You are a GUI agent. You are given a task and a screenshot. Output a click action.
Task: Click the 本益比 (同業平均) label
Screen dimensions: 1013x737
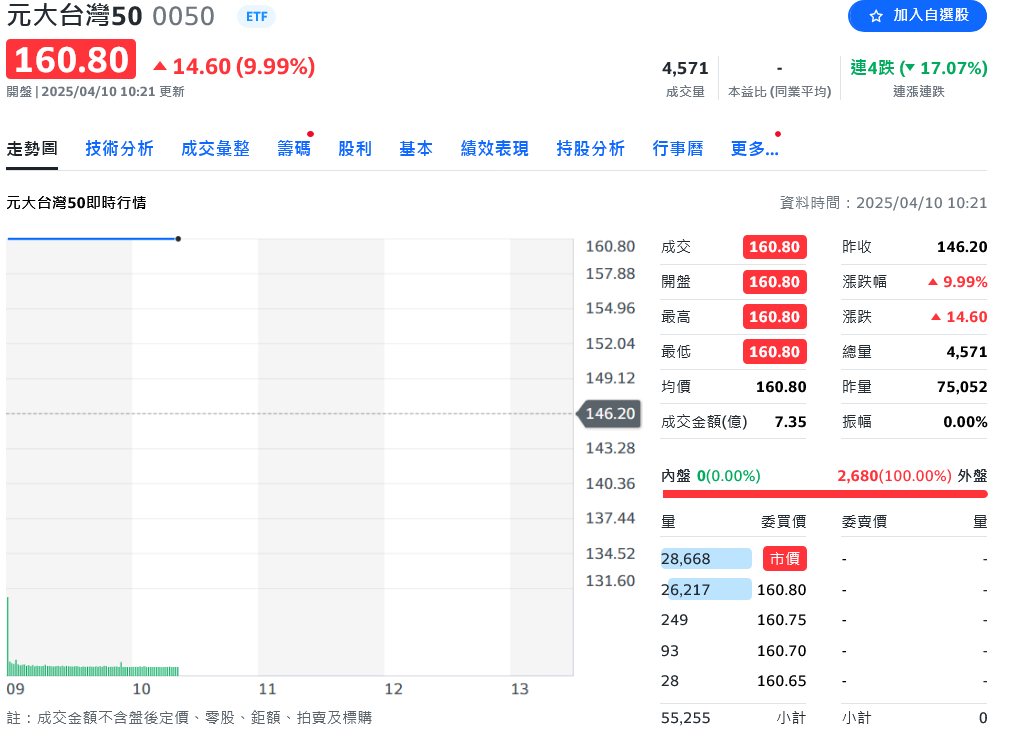[x=779, y=92]
